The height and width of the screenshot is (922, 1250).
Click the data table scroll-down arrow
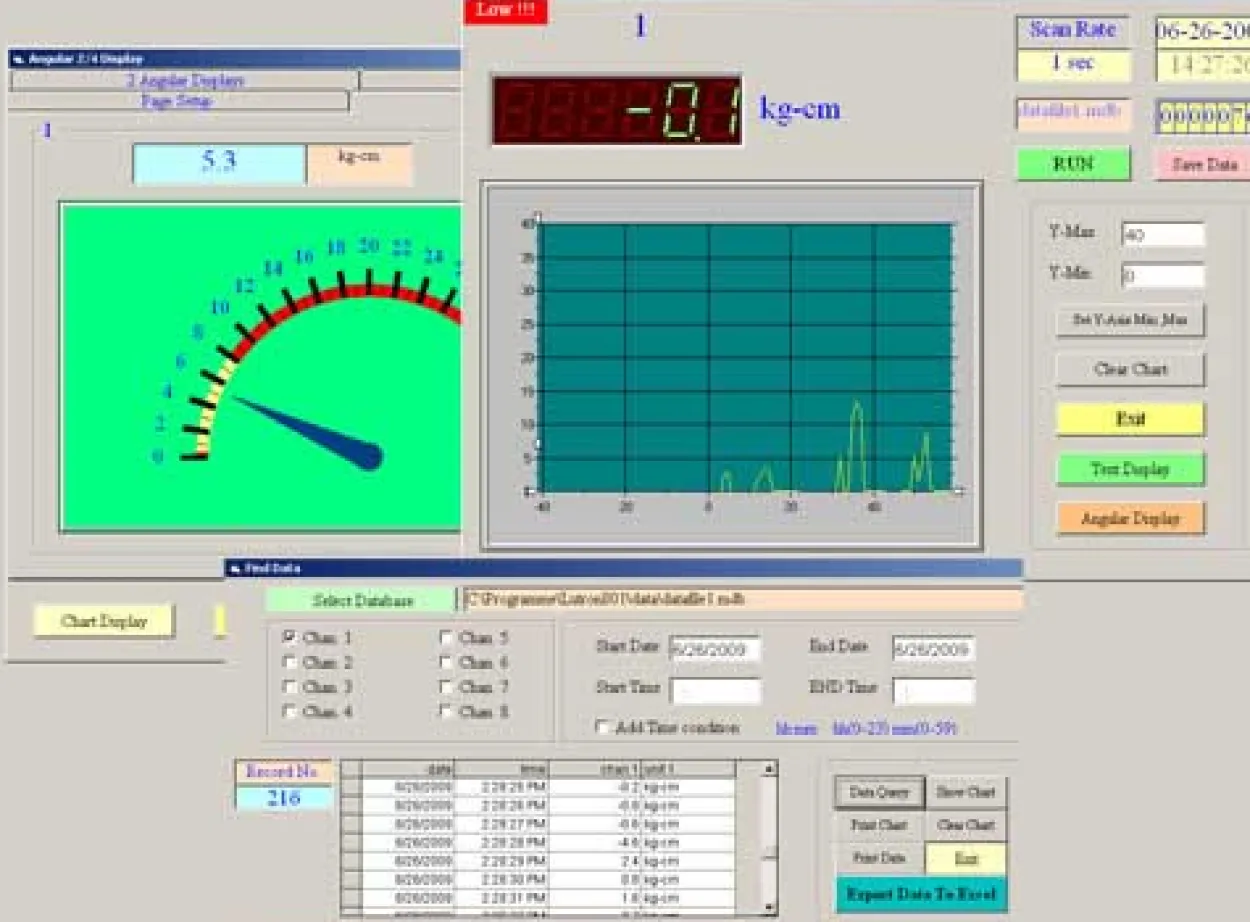(x=769, y=907)
